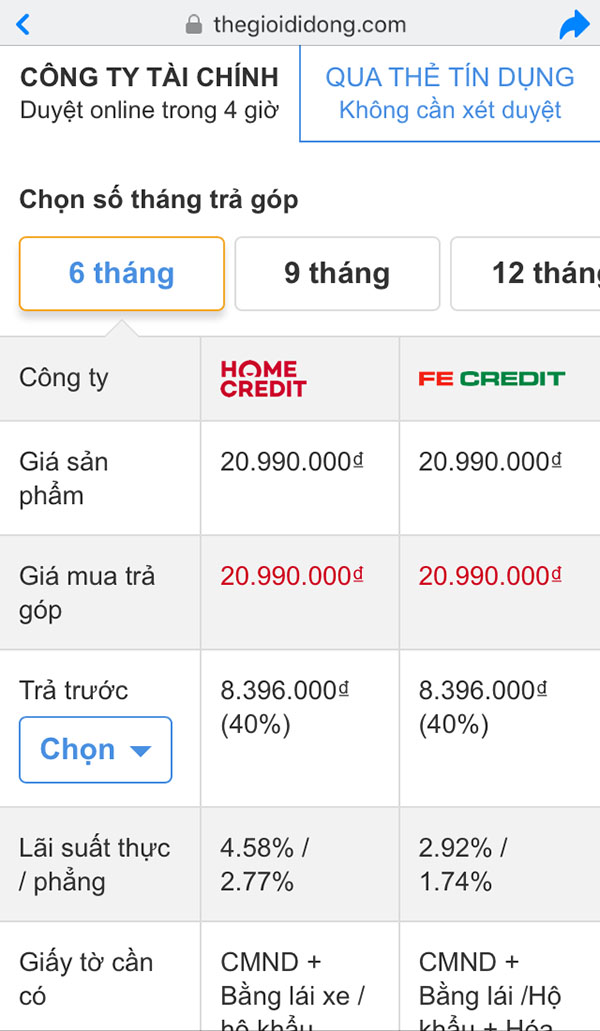
Task: Select the FE Credit logo
Action: 490,378
